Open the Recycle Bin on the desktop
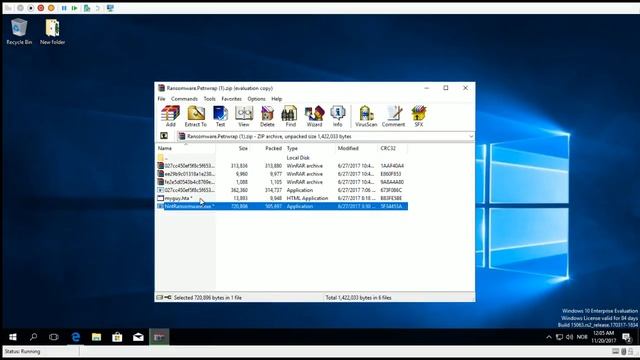 point(19,31)
